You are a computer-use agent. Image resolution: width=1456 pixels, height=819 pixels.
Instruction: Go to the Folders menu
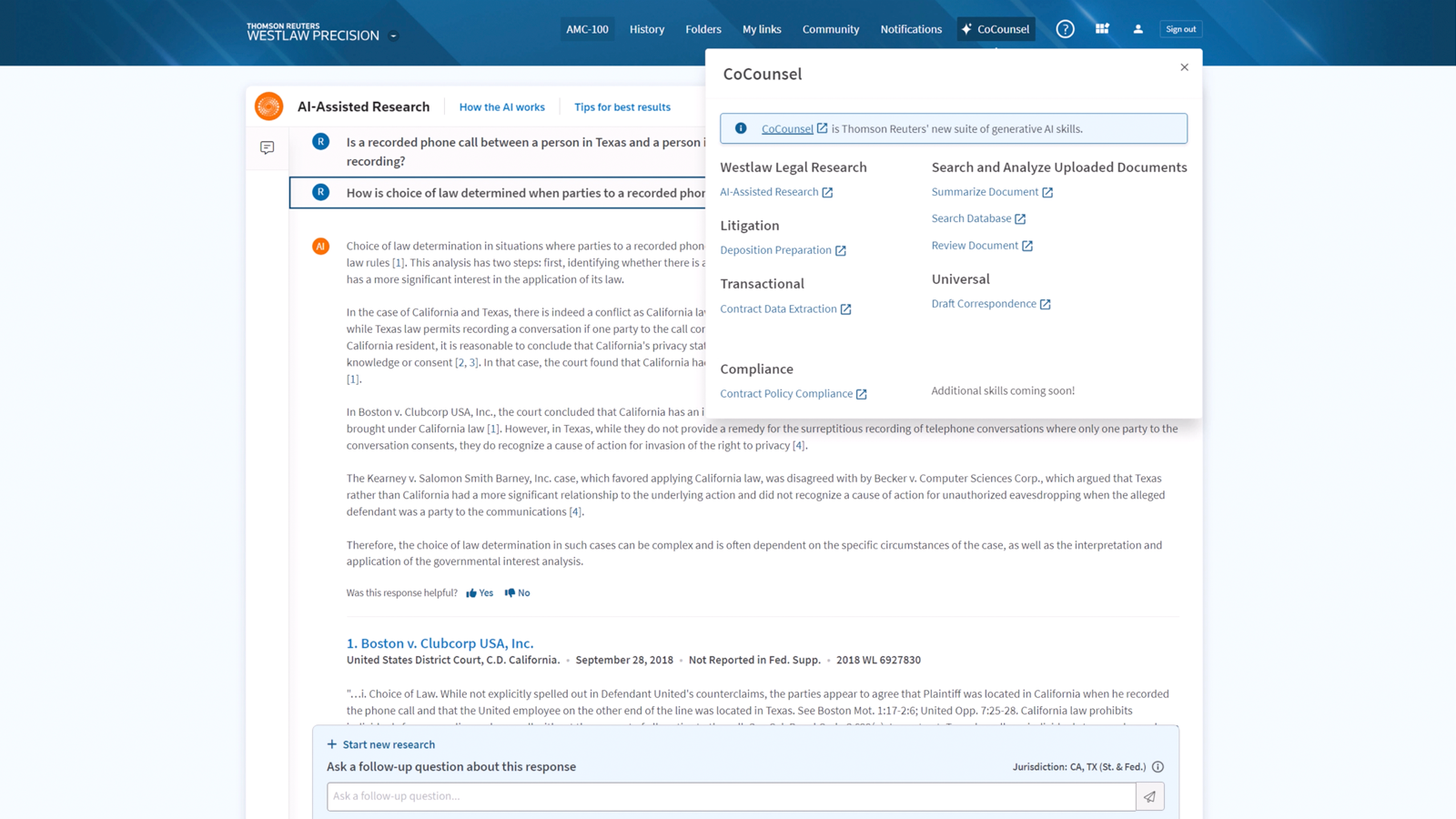pyautogui.click(x=703, y=29)
